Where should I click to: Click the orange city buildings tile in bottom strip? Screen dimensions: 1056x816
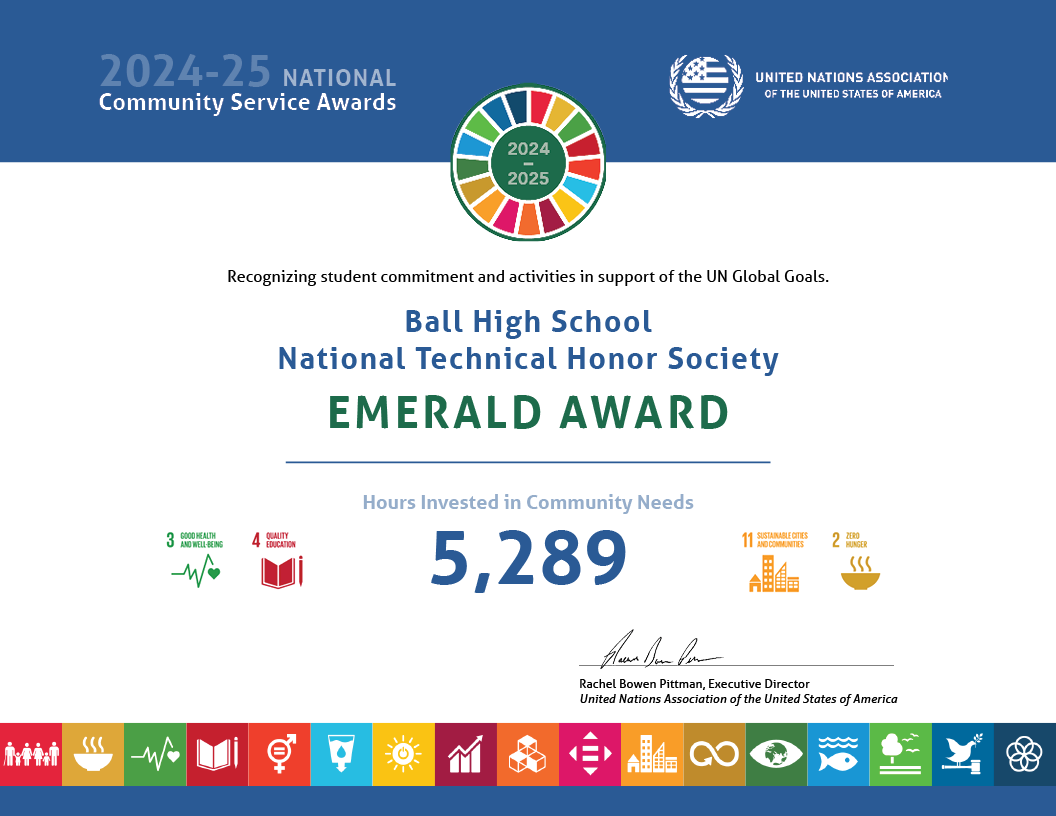[x=652, y=754]
